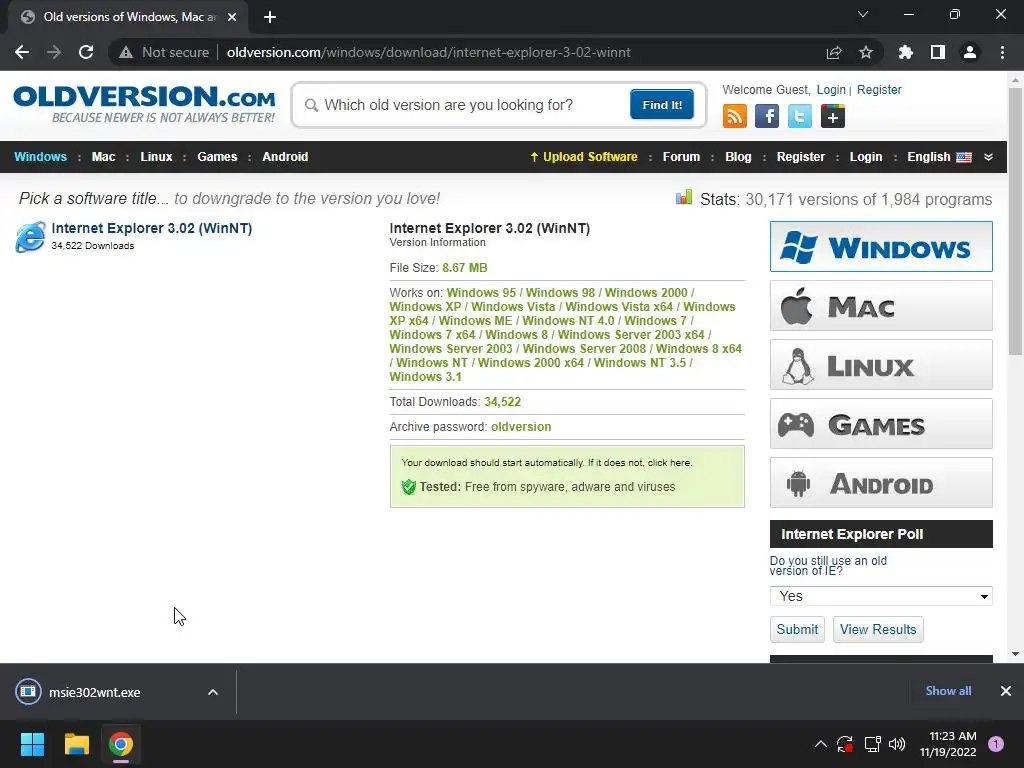Select the Windows nav menu item
The height and width of the screenshot is (768, 1024).
(x=40, y=157)
